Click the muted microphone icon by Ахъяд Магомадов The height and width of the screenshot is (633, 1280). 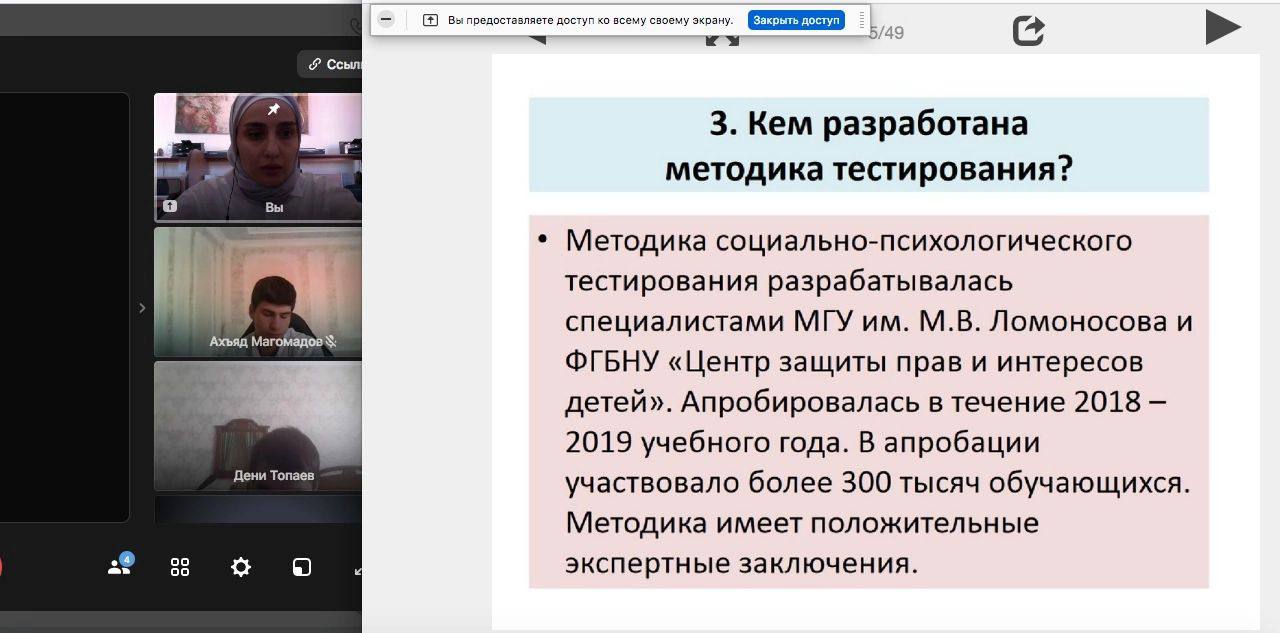tap(331, 342)
